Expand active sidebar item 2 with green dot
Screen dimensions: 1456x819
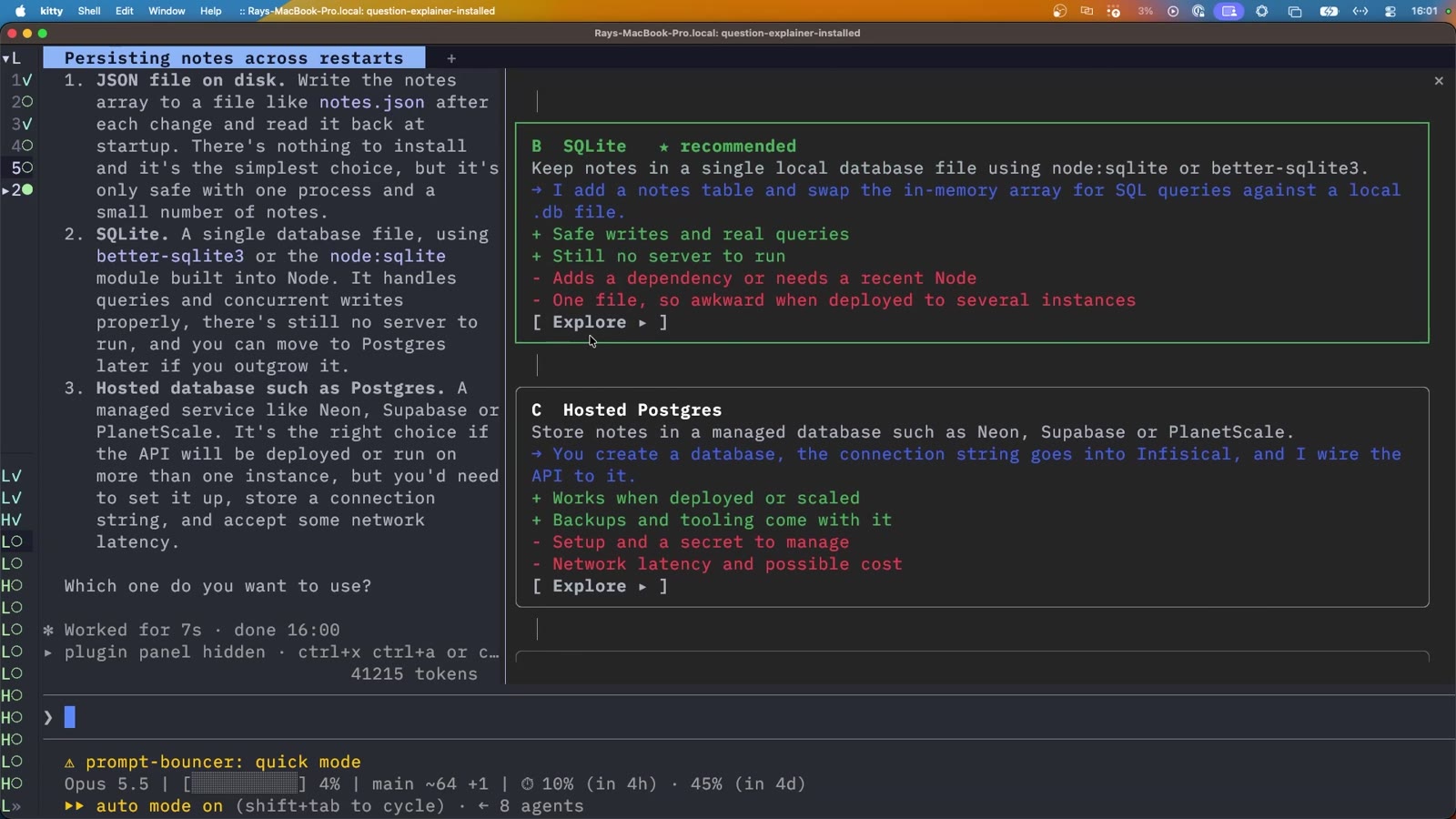(x=17, y=190)
